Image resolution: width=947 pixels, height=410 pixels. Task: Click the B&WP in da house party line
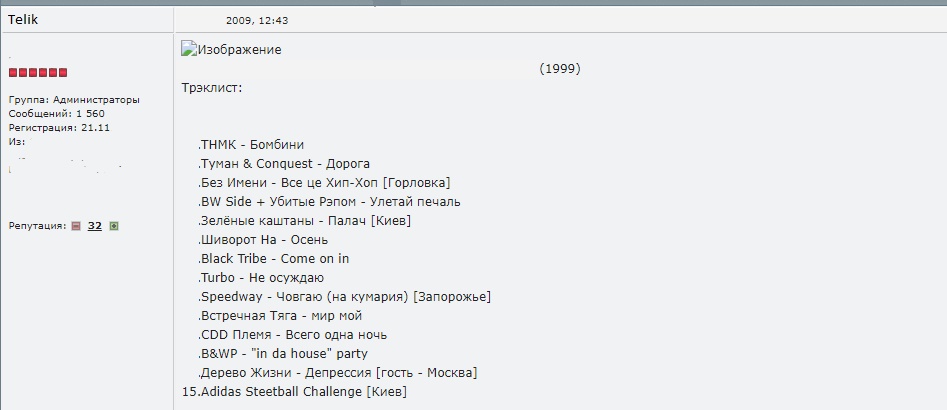coord(283,354)
